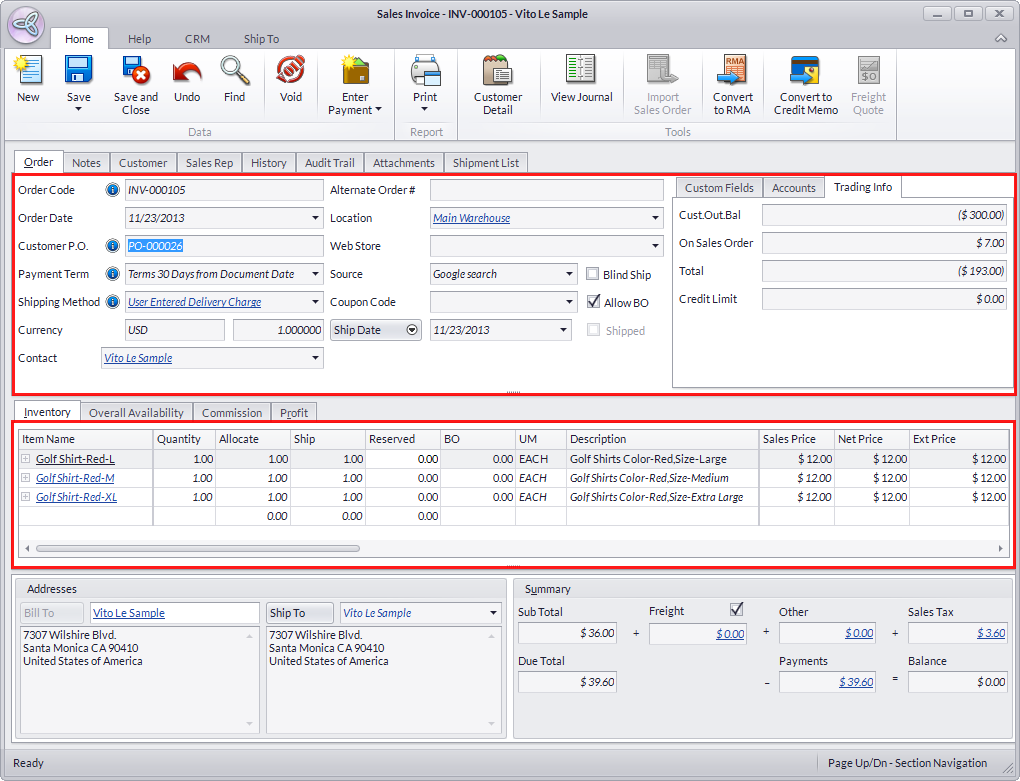
Task: Uncheck the Allow BO checkbox
Action: [x=593, y=302]
